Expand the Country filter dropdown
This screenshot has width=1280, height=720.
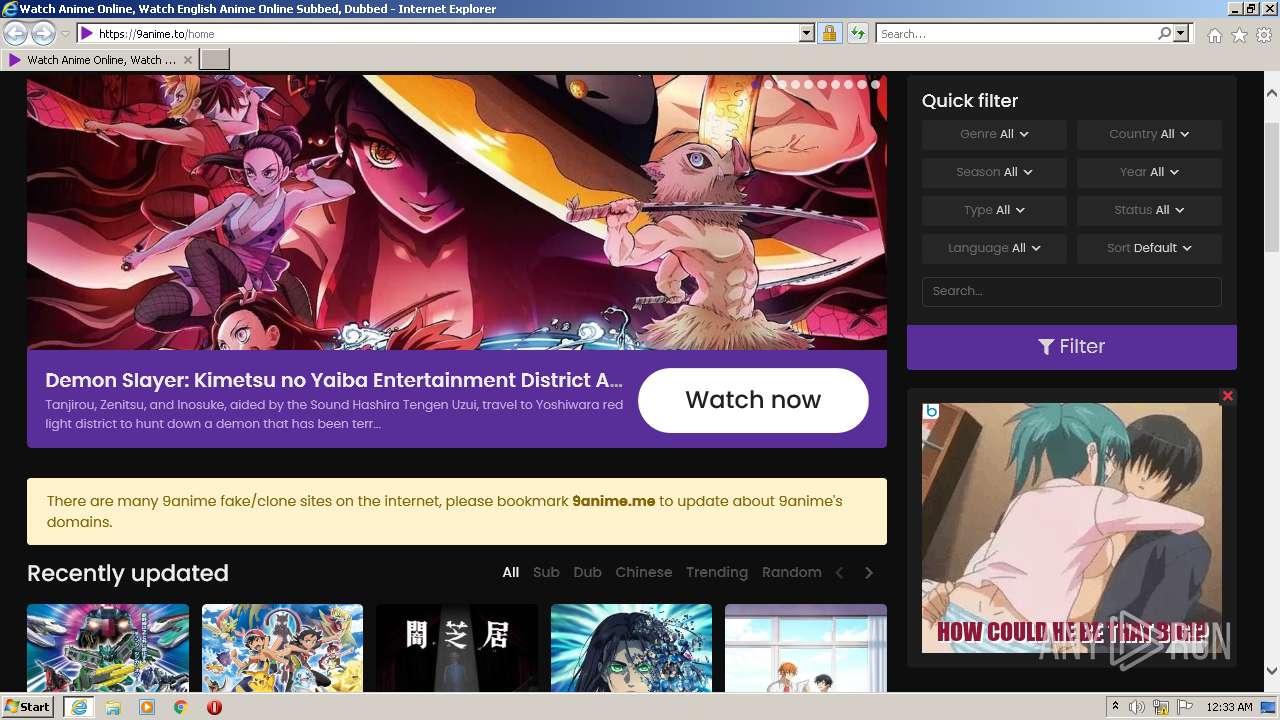1149,134
